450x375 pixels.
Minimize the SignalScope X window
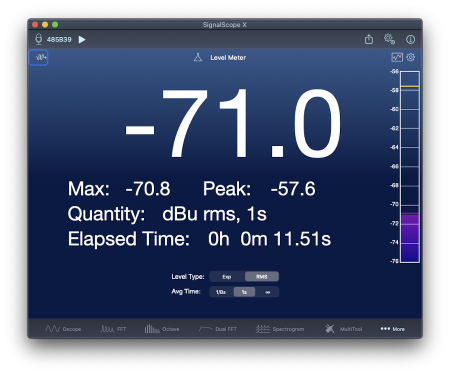point(45,24)
